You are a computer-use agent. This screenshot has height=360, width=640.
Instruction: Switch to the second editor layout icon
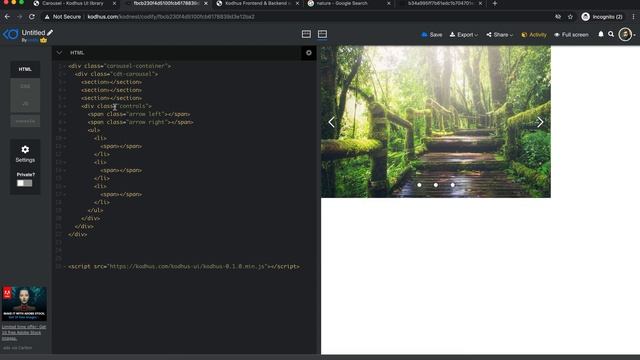(x=322, y=34)
